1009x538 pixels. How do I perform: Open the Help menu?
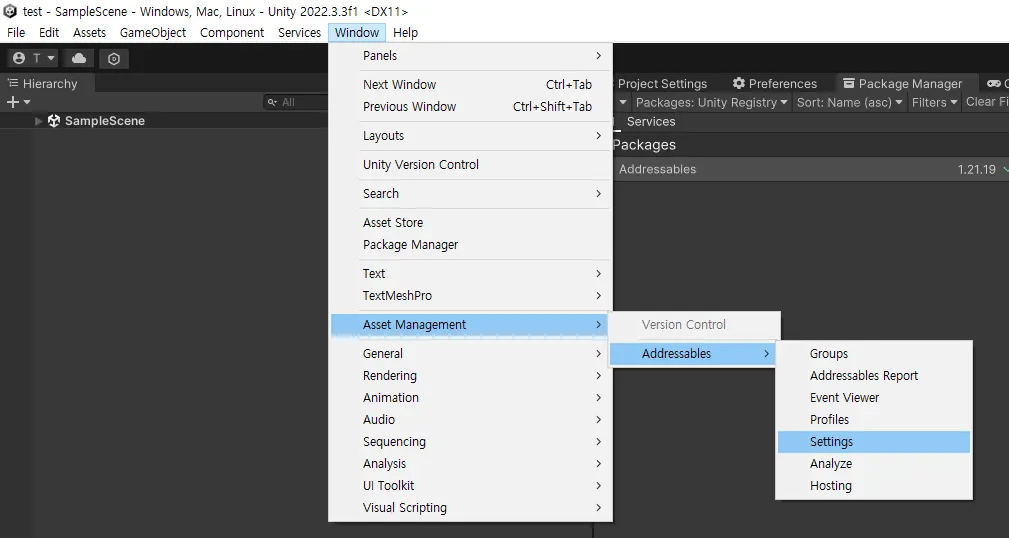[405, 32]
